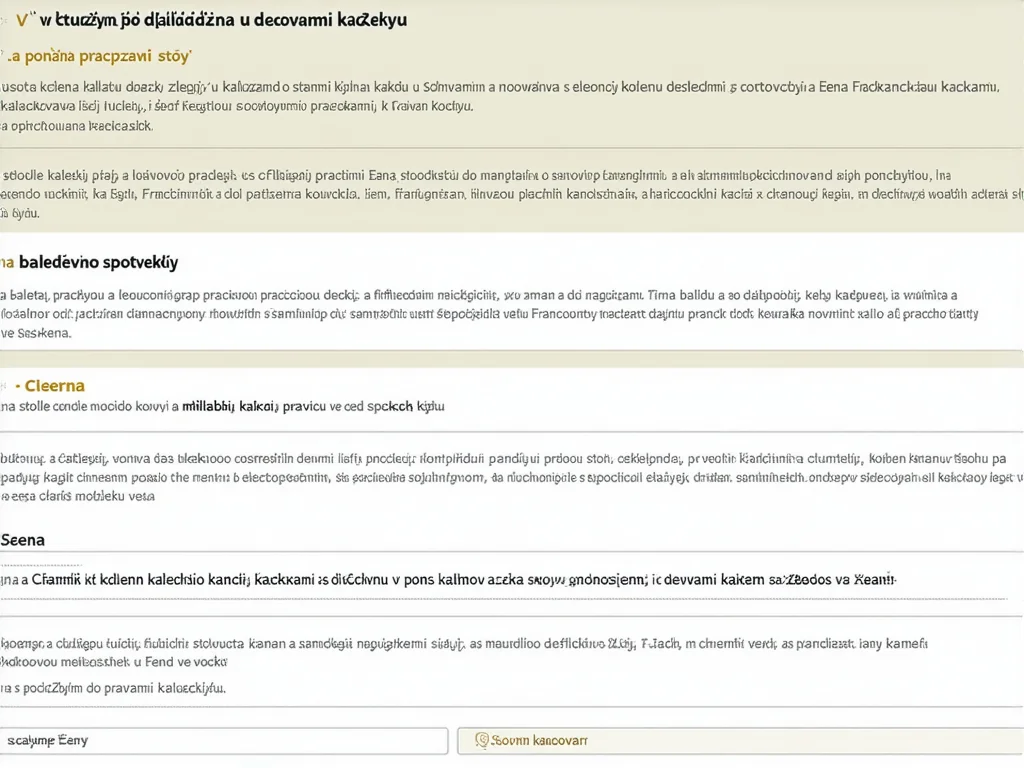The image size is (1024, 768).
Task: Click the line 'a ophchouana kacicasick'
Action: (x=76, y=126)
